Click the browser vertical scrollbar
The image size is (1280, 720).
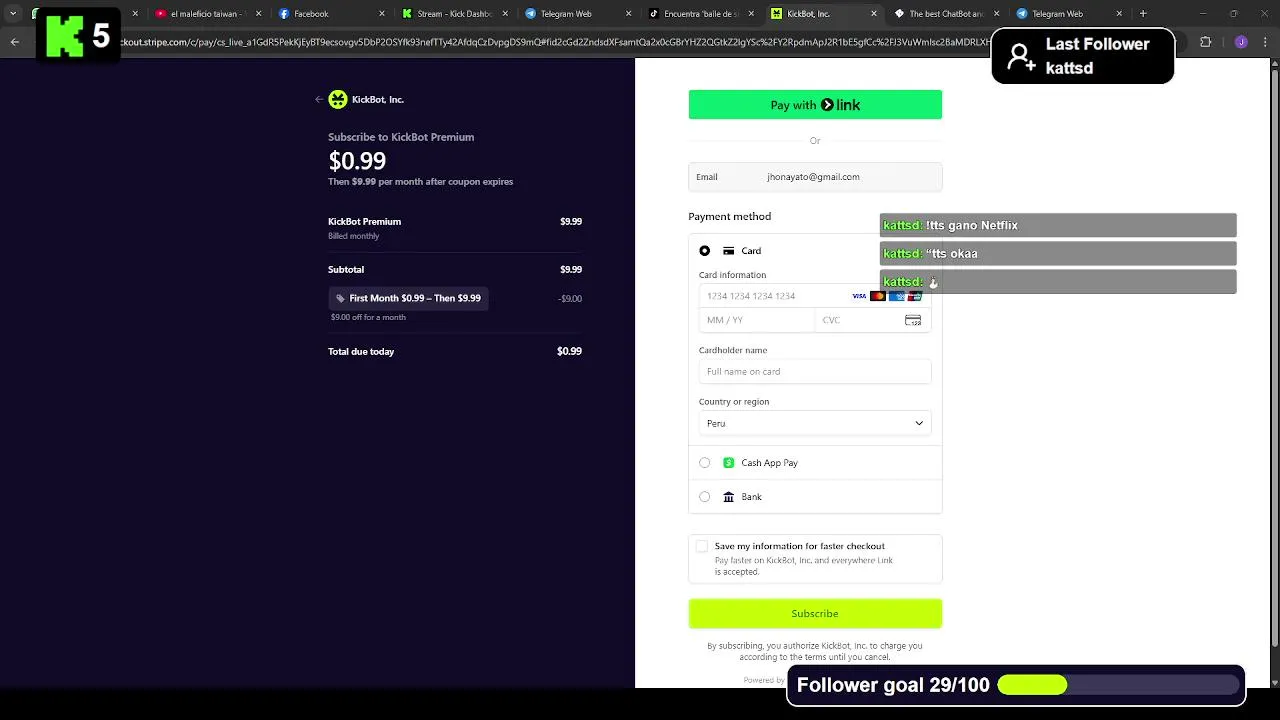tap(1274, 360)
